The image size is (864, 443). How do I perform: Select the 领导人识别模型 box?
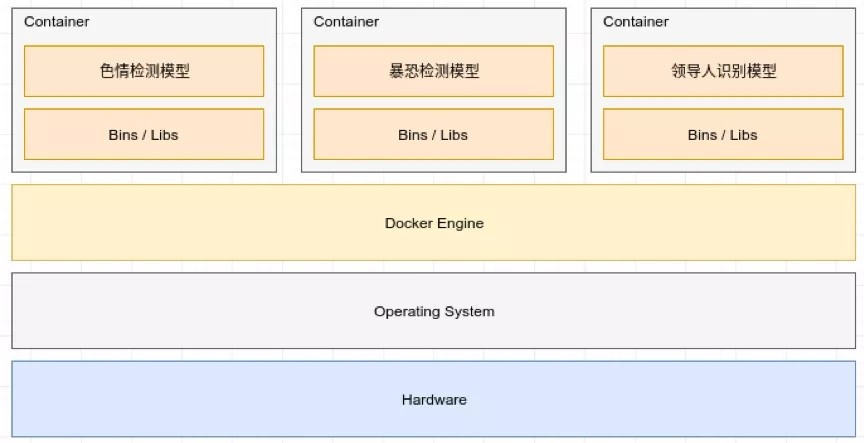[723, 71]
